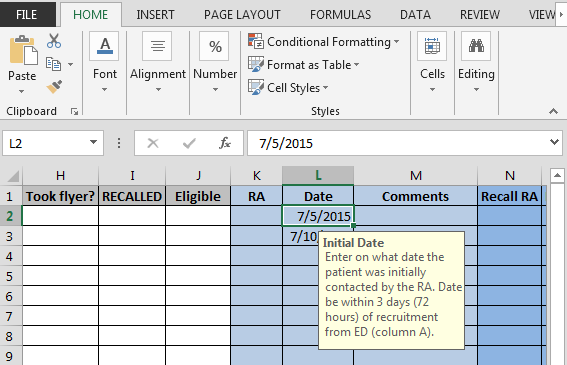Select column H header
Screen dimensions: 567x365
tap(60, 176)
